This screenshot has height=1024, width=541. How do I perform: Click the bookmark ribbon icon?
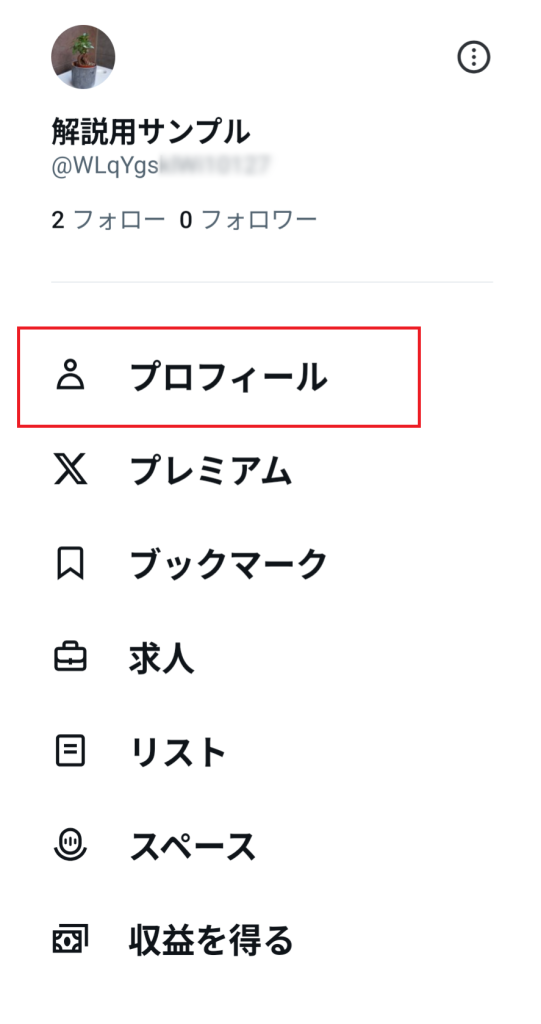point(70,564)
